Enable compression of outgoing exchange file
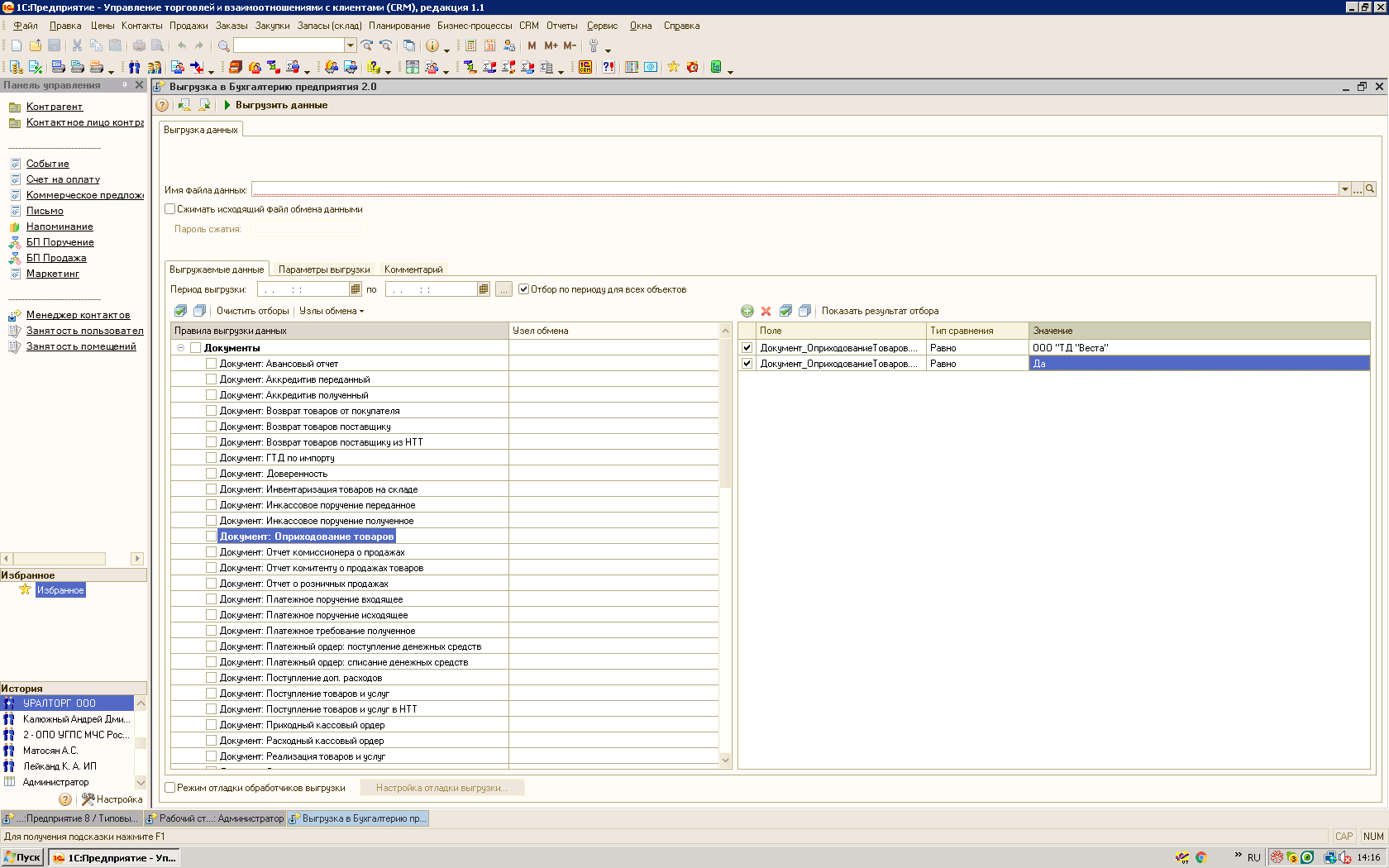Image resolution: width=1389 pixels, height=868 pixels. (170, 209)
